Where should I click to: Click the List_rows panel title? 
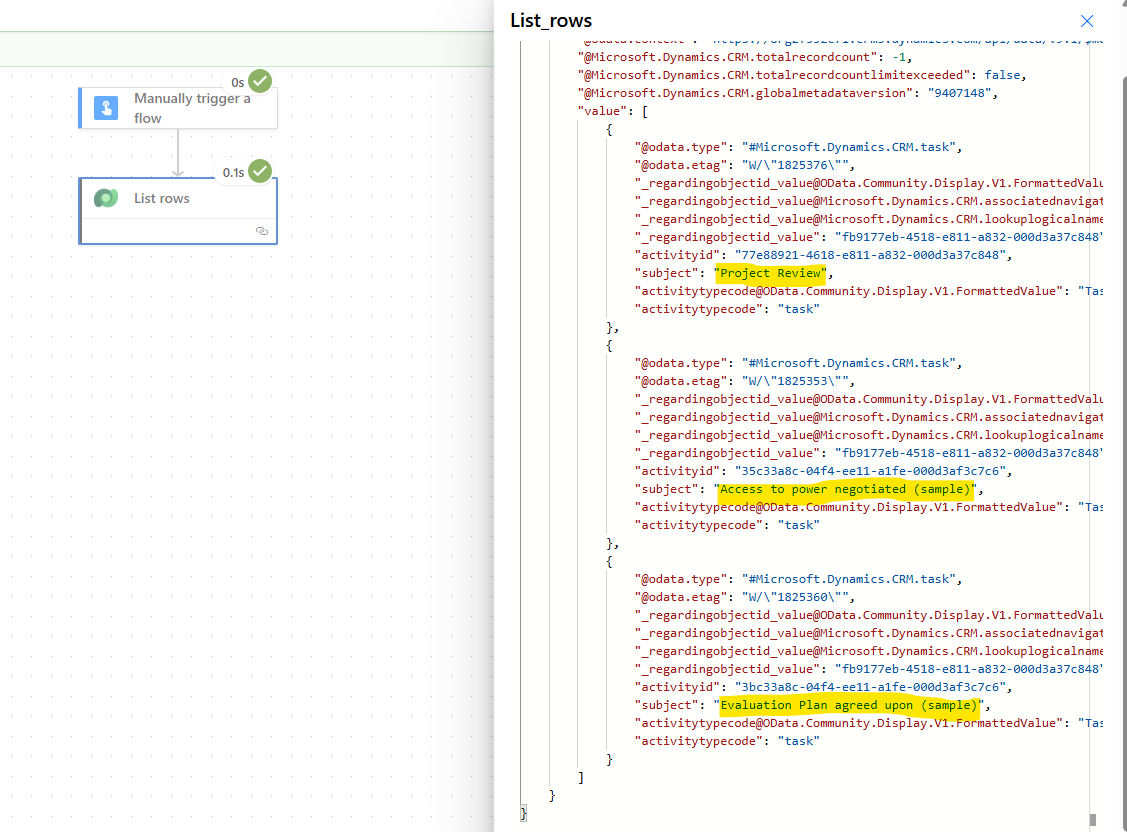(x=552, y=20)
